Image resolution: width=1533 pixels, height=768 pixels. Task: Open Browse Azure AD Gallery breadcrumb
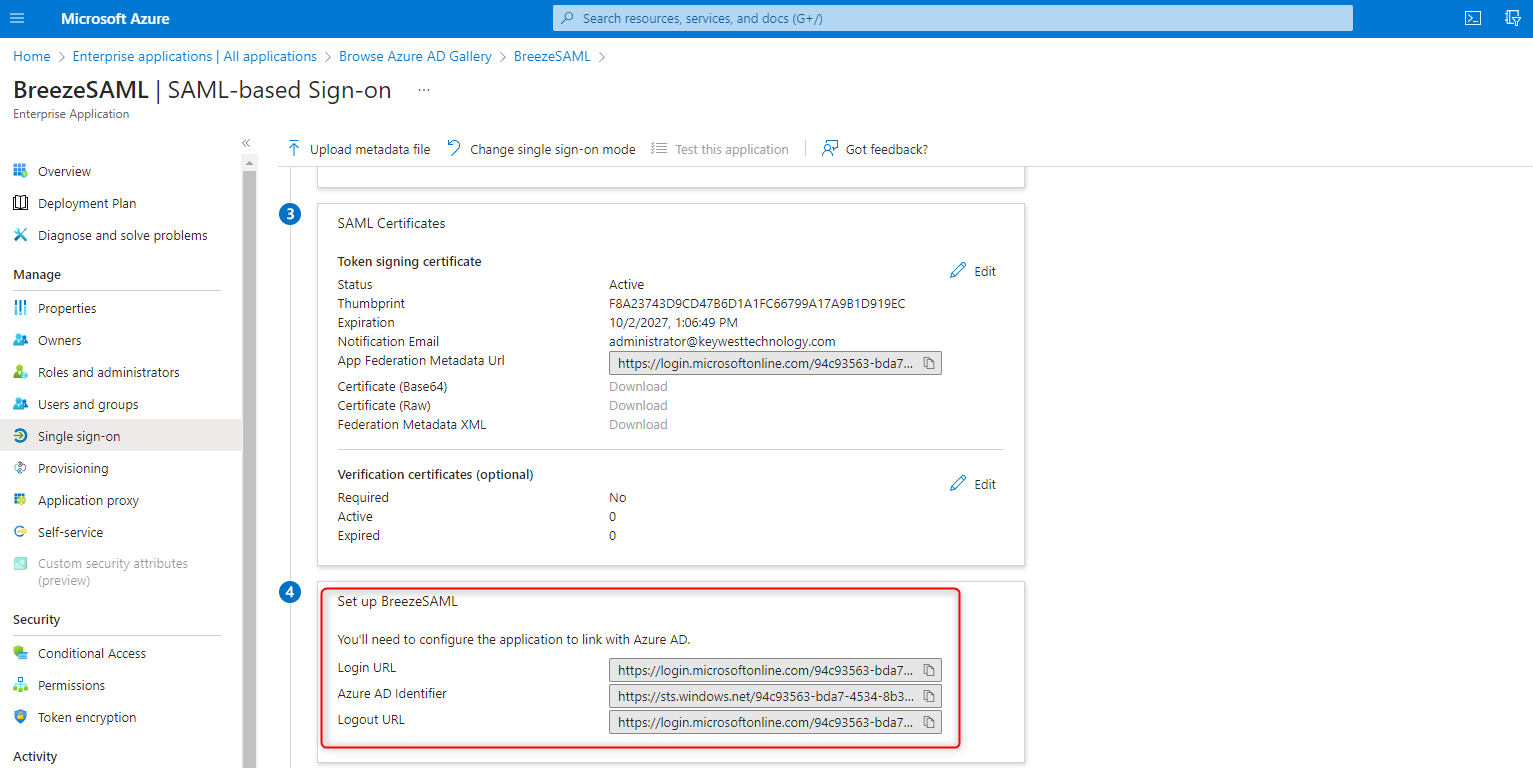pyautogui.click(x=415, y=56)
